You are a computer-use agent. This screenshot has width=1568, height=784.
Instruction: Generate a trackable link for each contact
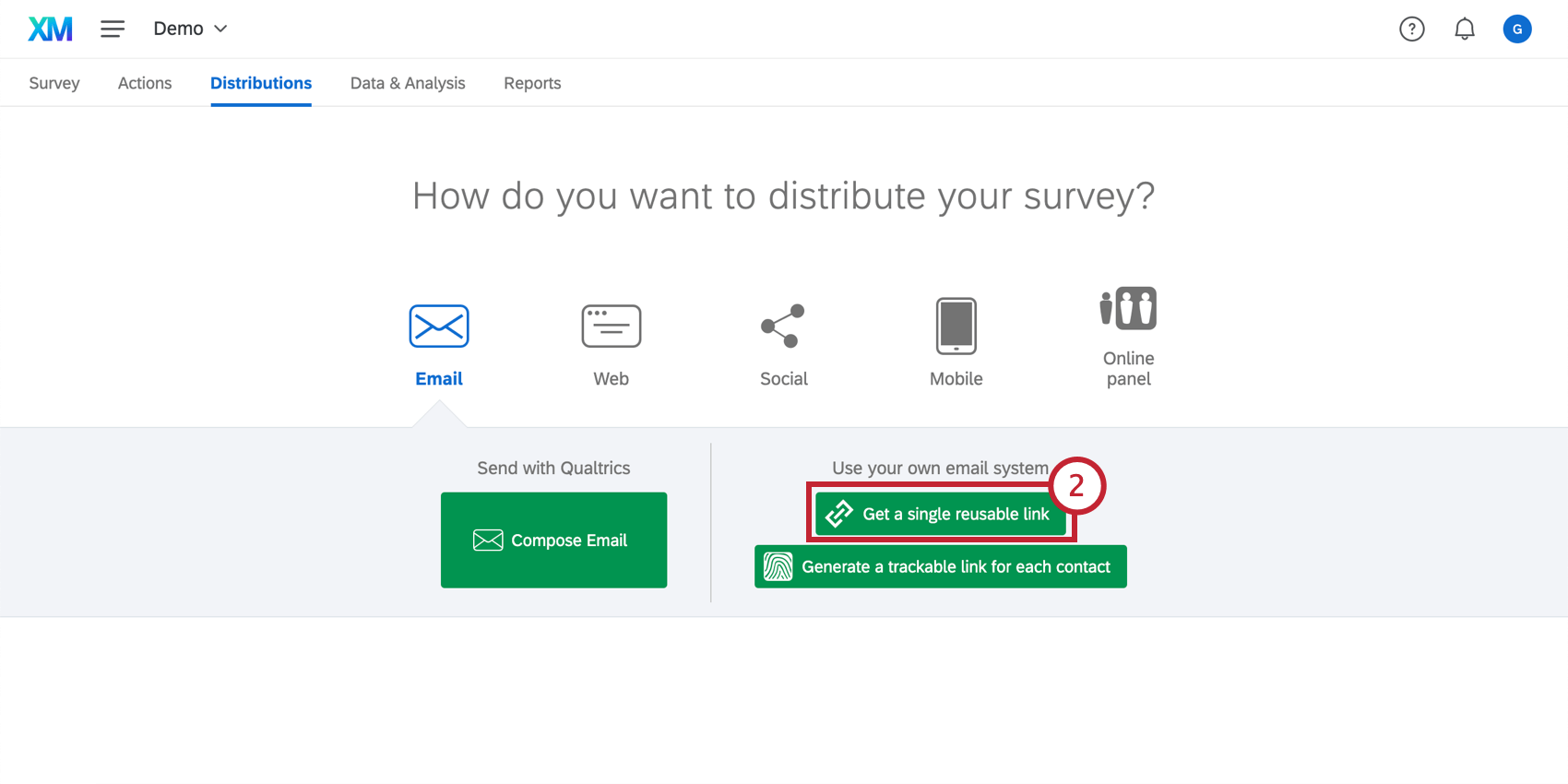(x=940, y=566)
